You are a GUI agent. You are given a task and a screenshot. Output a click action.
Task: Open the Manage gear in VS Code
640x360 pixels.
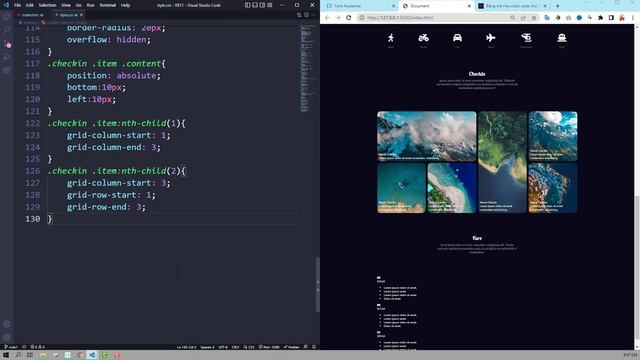pos(7,338)
